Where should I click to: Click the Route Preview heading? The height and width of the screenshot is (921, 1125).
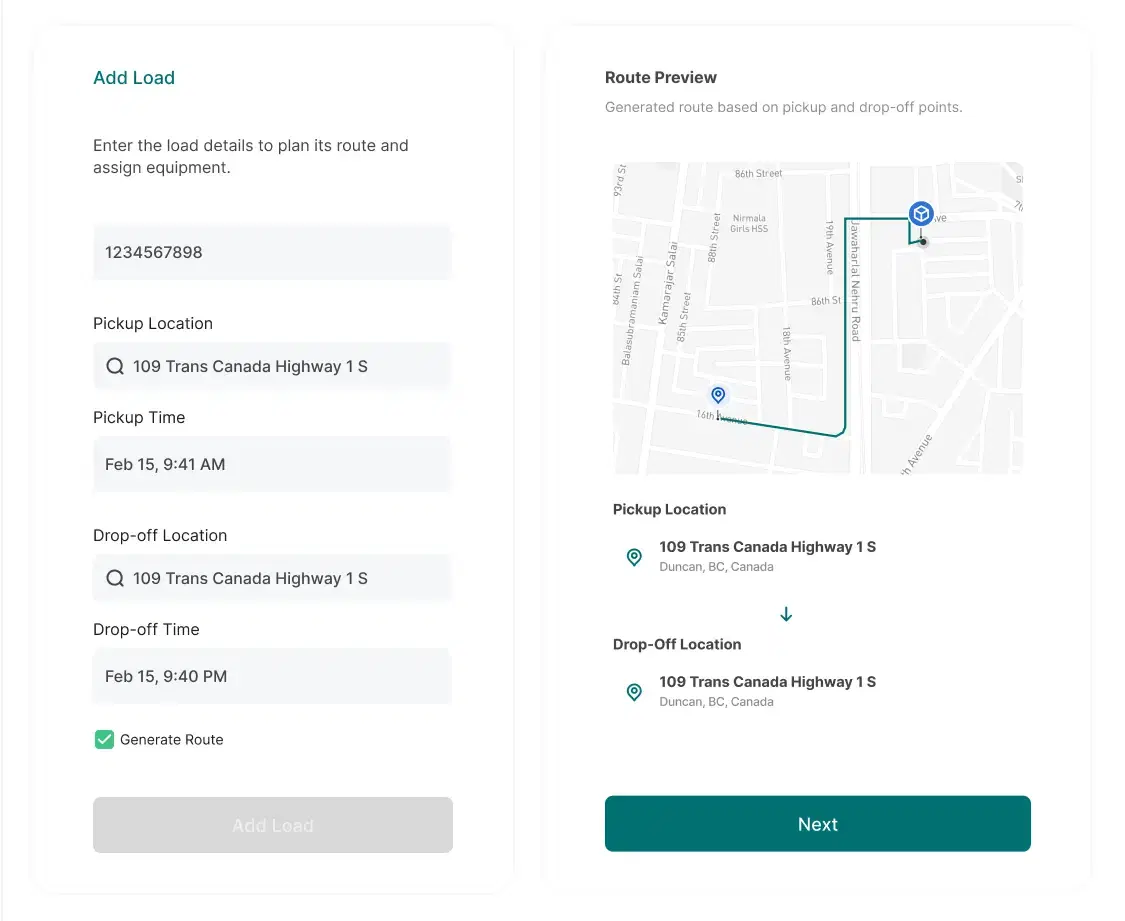[x=661, y=77]
